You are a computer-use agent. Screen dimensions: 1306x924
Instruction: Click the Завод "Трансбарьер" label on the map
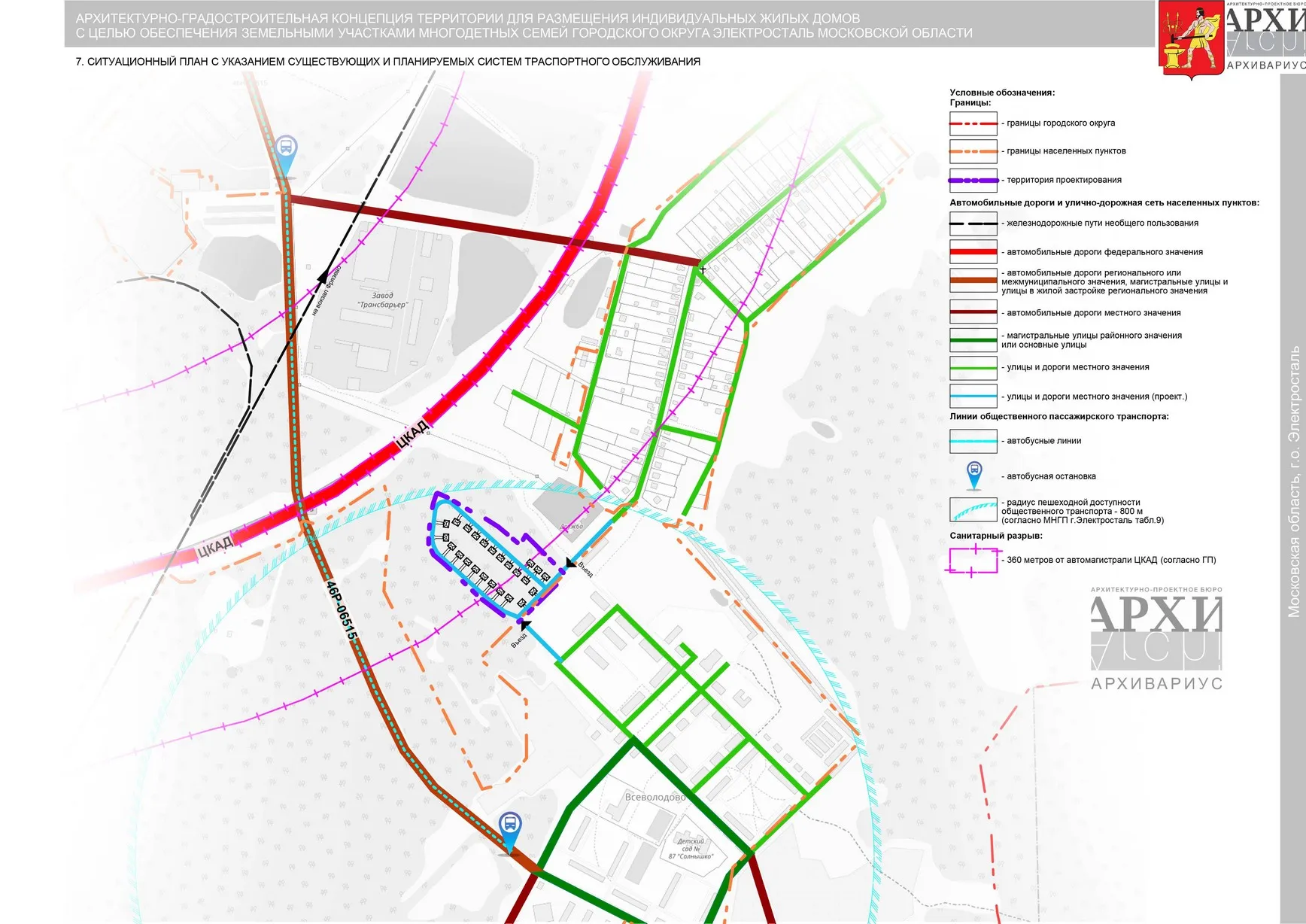click(382, 300)
